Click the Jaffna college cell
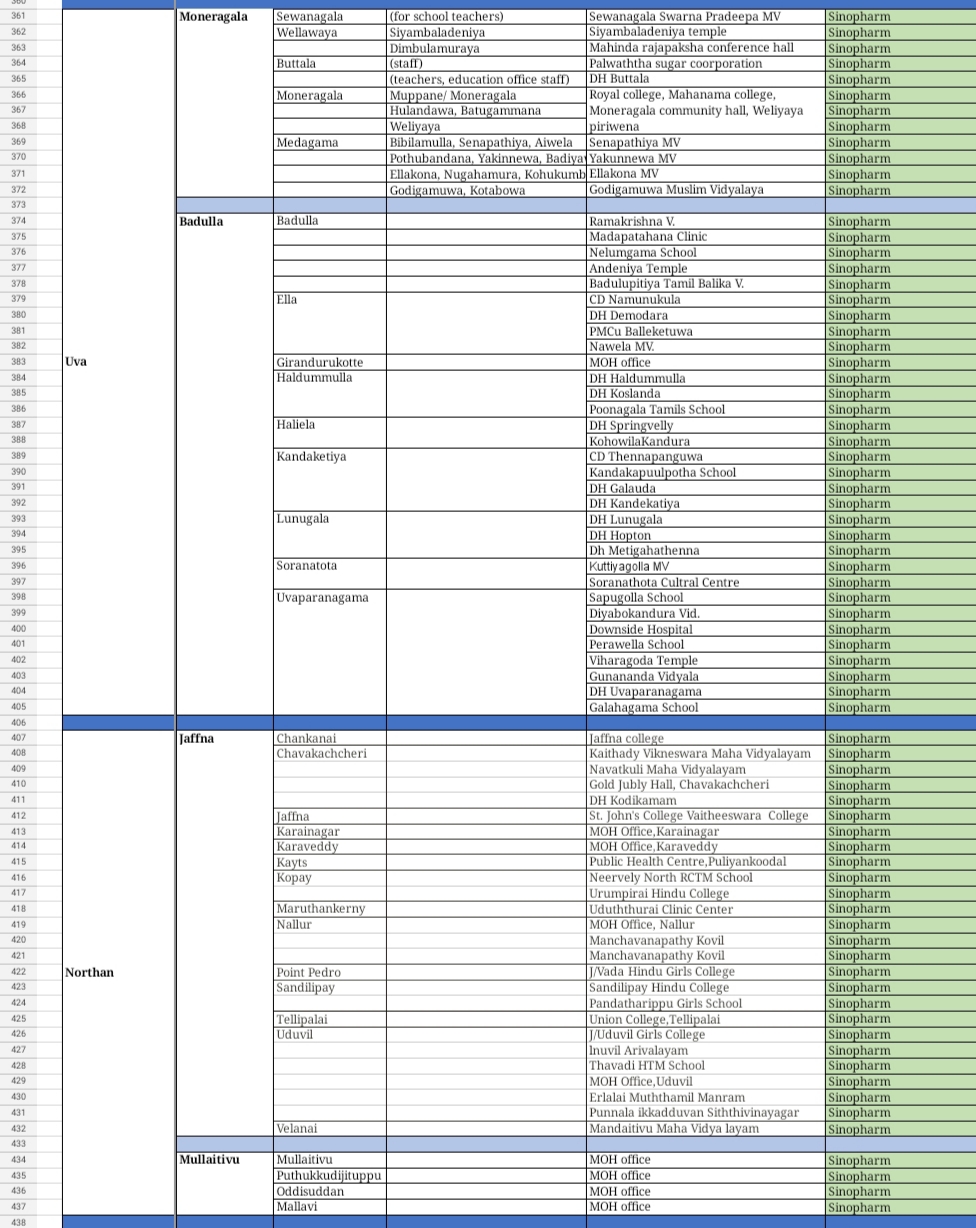 point(706,738)
